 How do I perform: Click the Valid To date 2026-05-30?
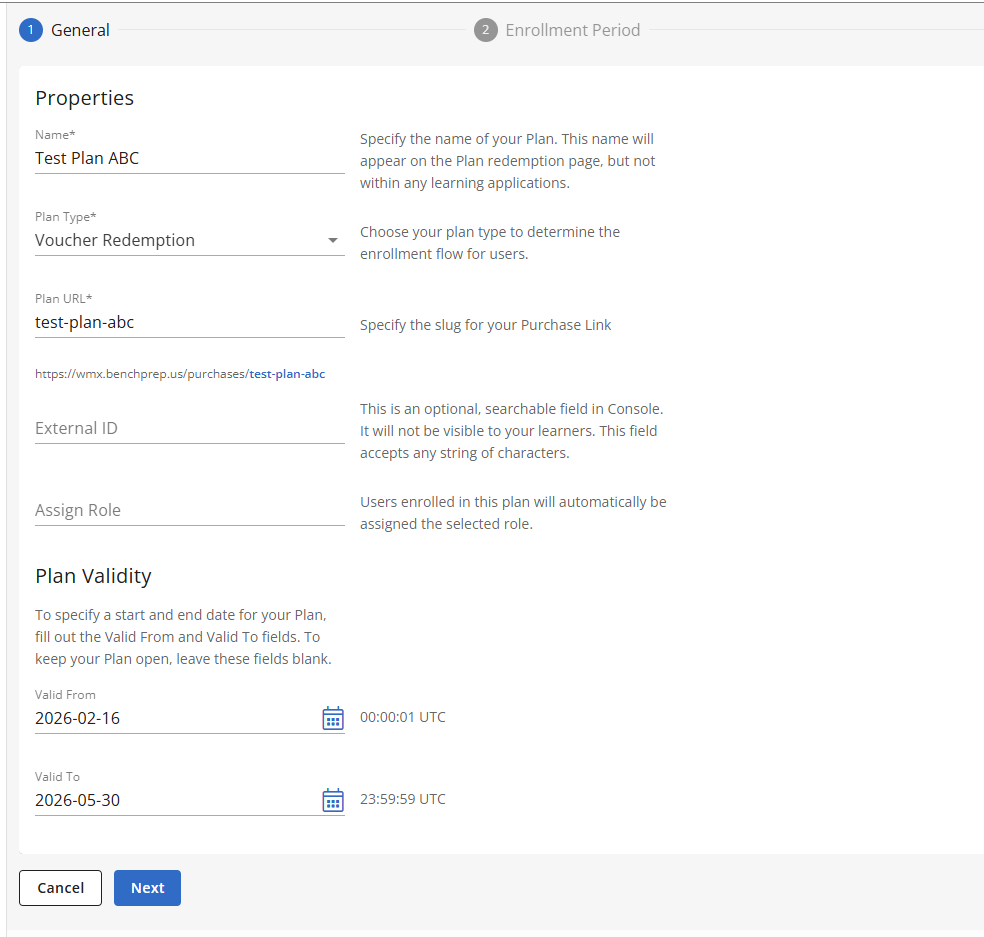[x=78, y=800]
